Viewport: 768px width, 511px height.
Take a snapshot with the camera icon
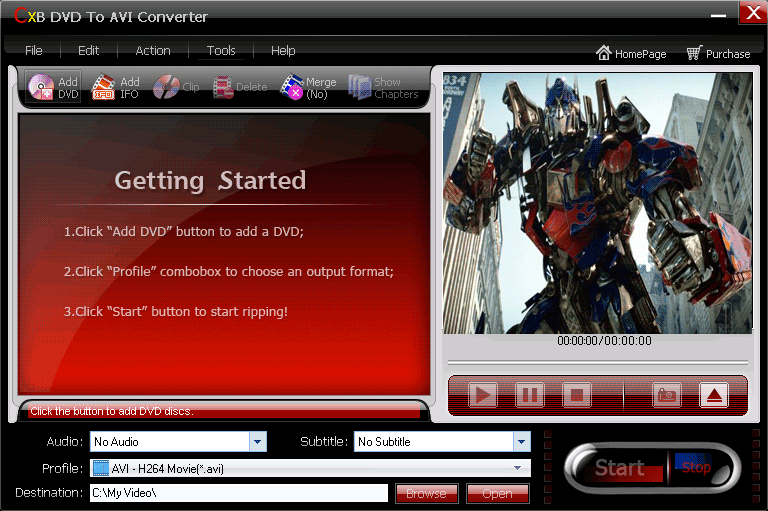pos(667,395)
